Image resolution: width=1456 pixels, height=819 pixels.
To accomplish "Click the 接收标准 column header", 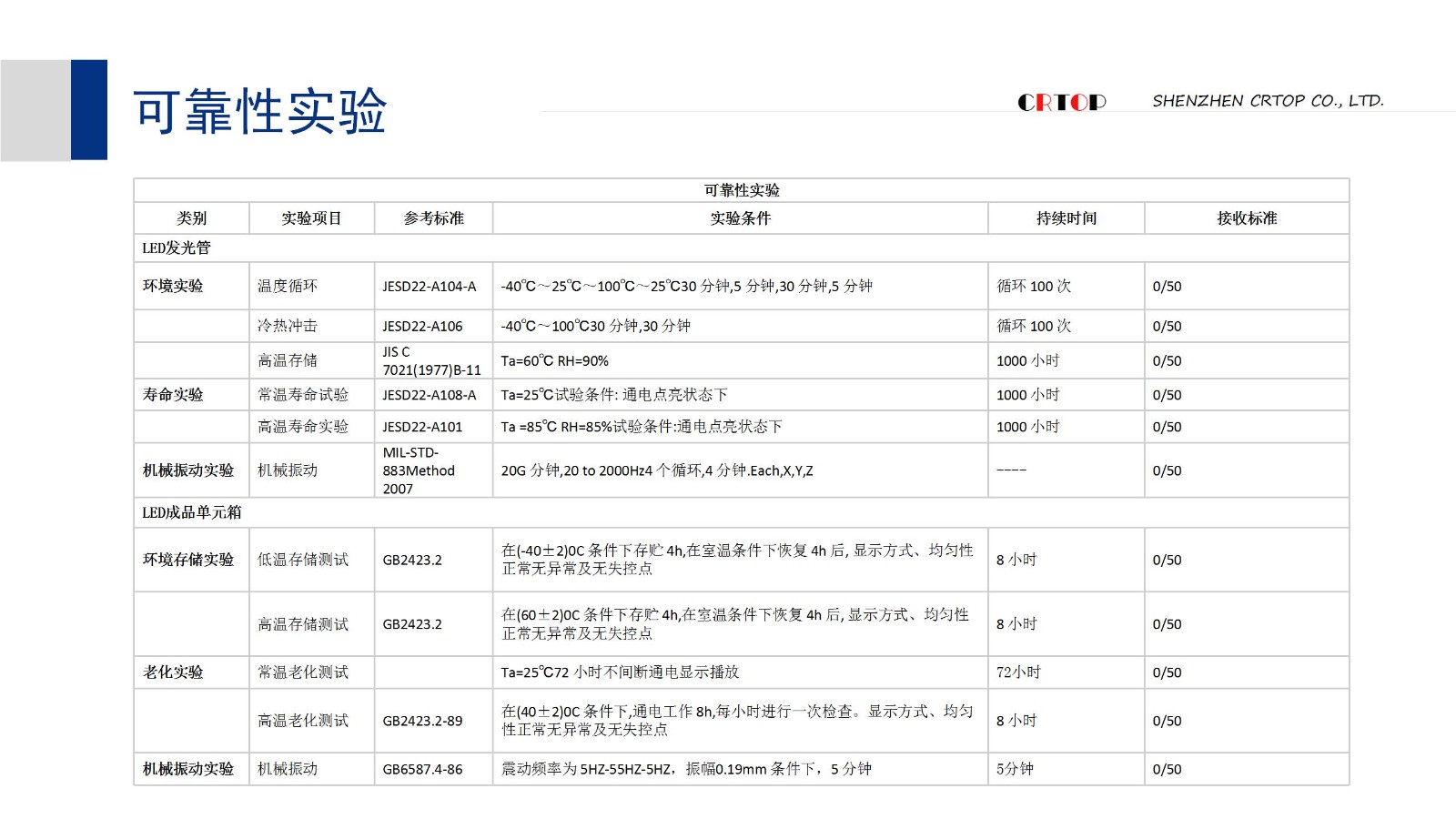I will click(x=1247, y=218).
